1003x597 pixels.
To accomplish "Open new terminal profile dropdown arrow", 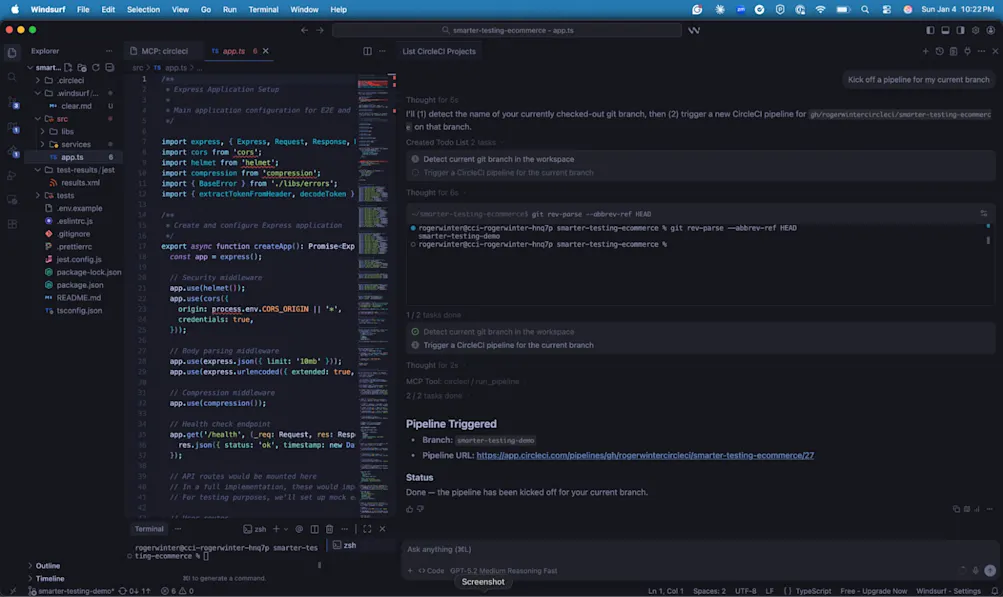I will pyautogui.click(x=286, y=530).
